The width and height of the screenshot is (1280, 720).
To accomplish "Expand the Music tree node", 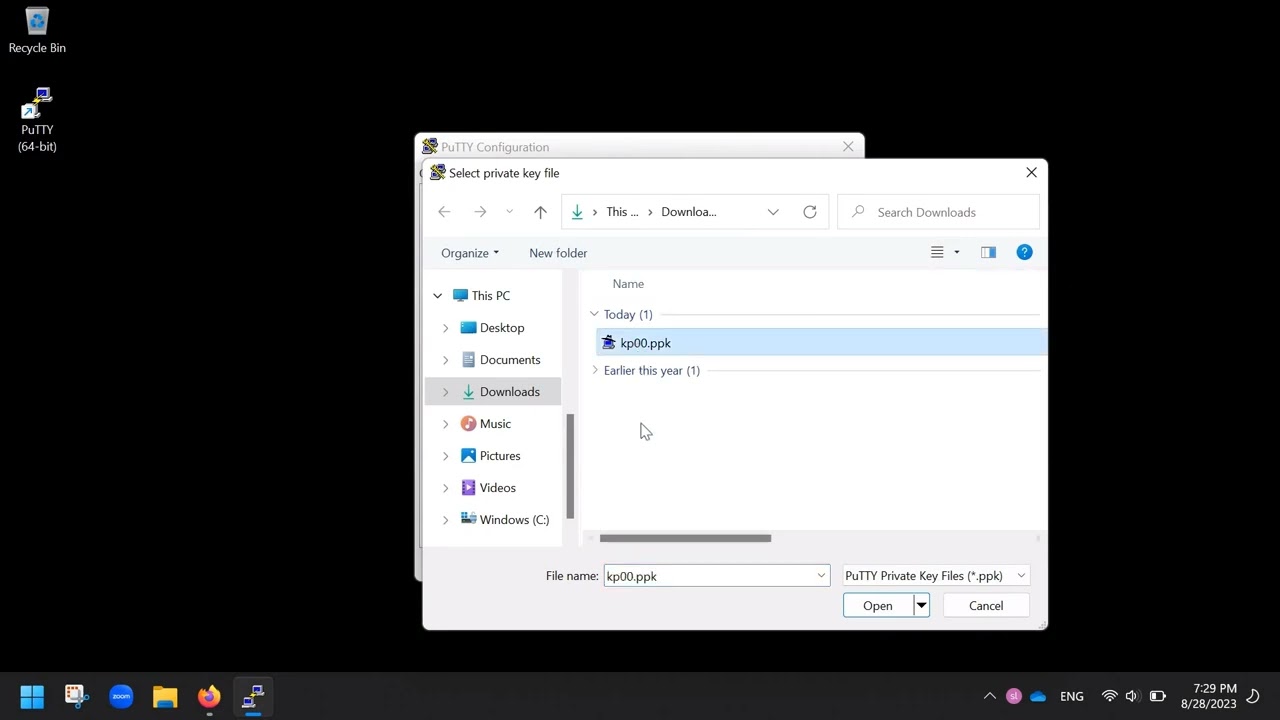I will click(446, 424).
